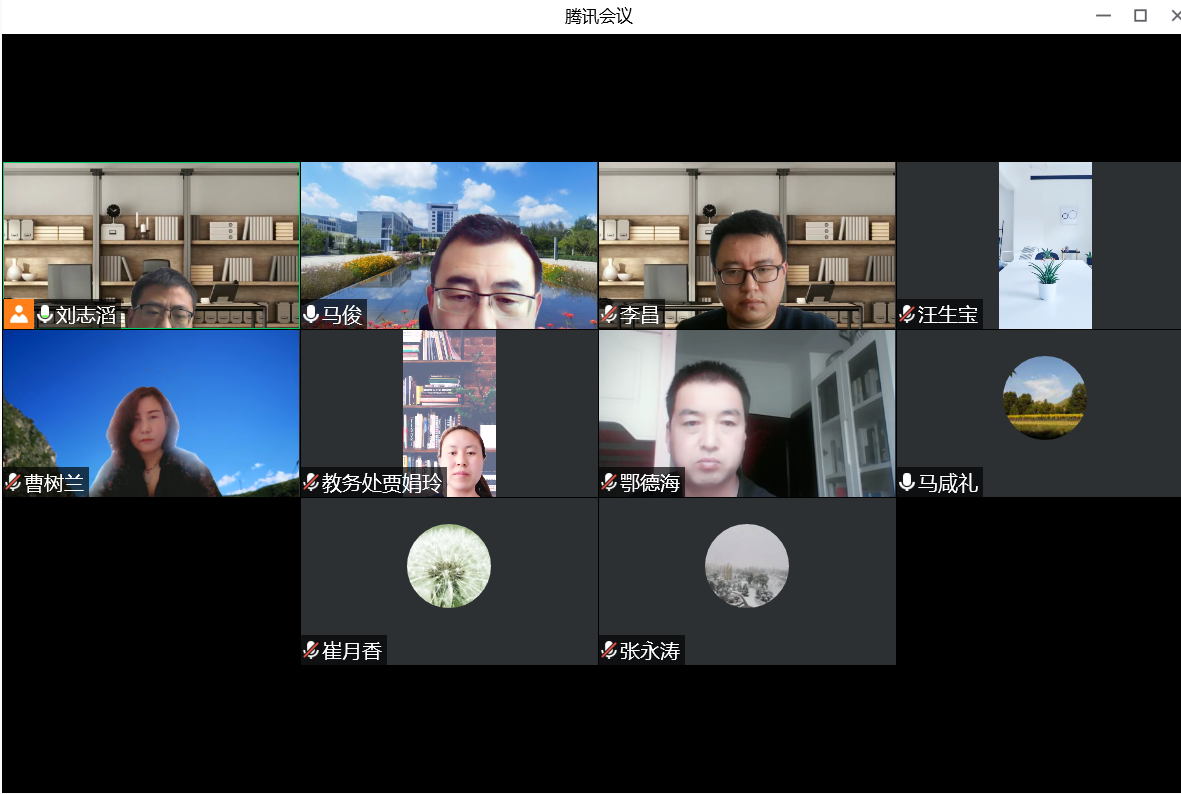The width and height of the screenshot is (1181, 794).
Task: Click the muted mic icon next to 汪生宝
Action: (907, 314)
